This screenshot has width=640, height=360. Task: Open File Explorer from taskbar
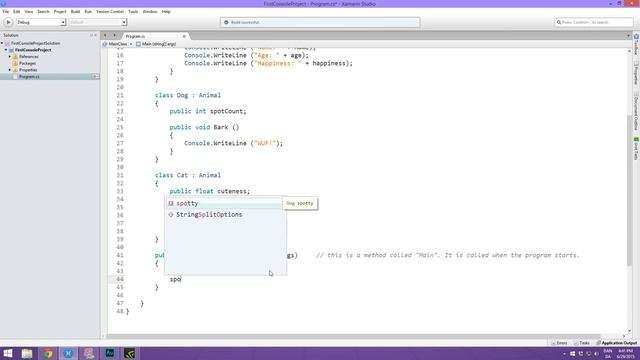coord(27,353)
